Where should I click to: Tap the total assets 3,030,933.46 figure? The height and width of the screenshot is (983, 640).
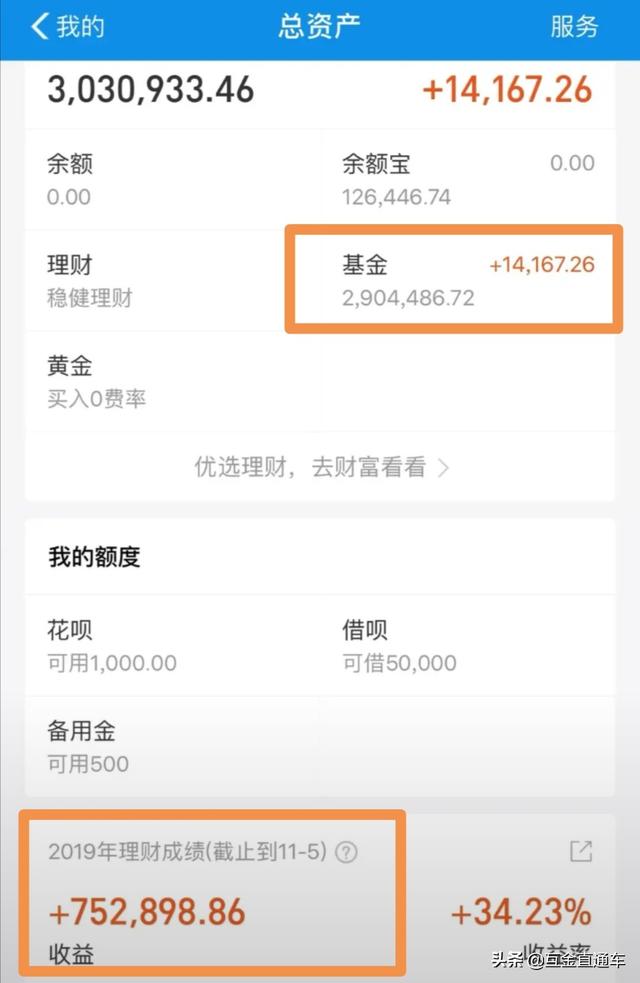151,90
